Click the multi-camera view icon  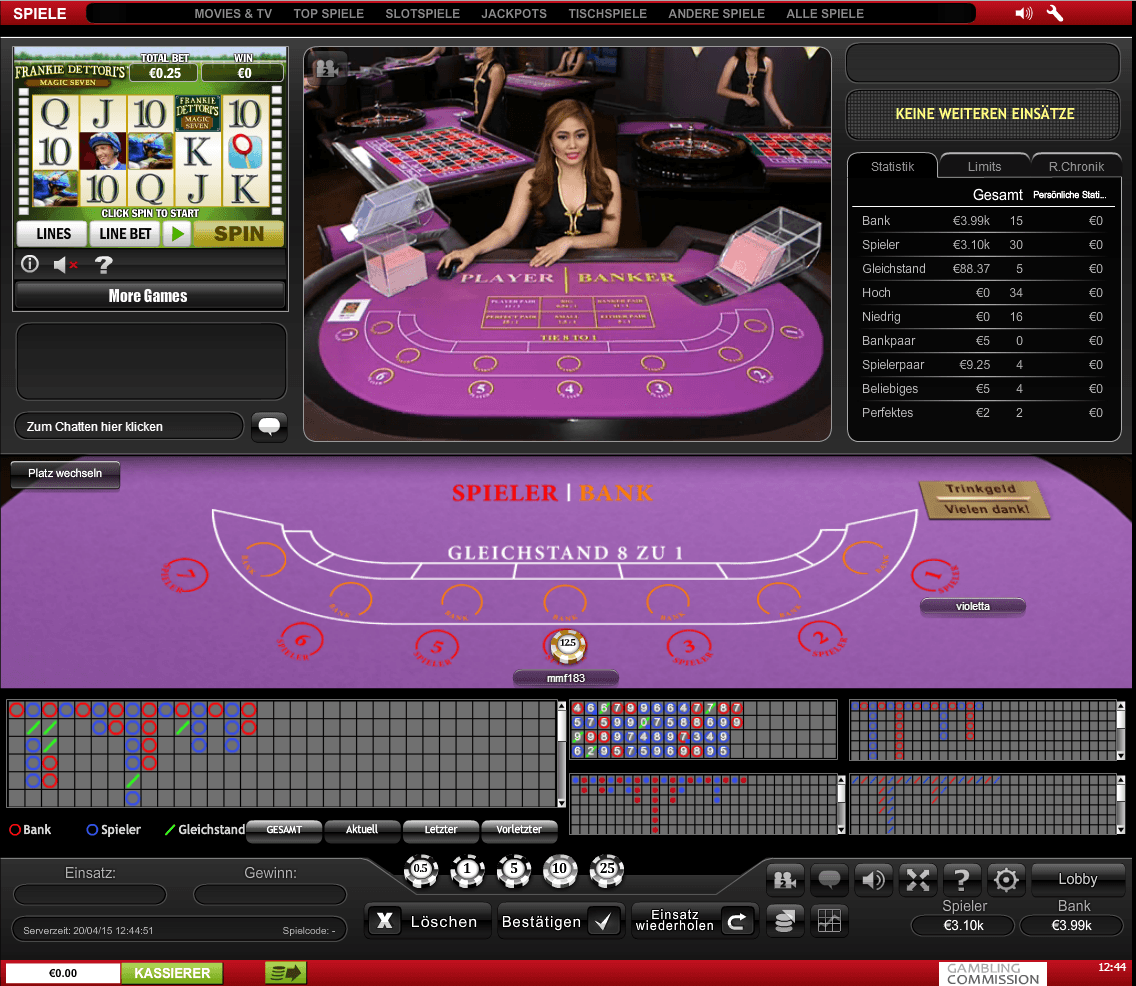(x=785, y=879)
